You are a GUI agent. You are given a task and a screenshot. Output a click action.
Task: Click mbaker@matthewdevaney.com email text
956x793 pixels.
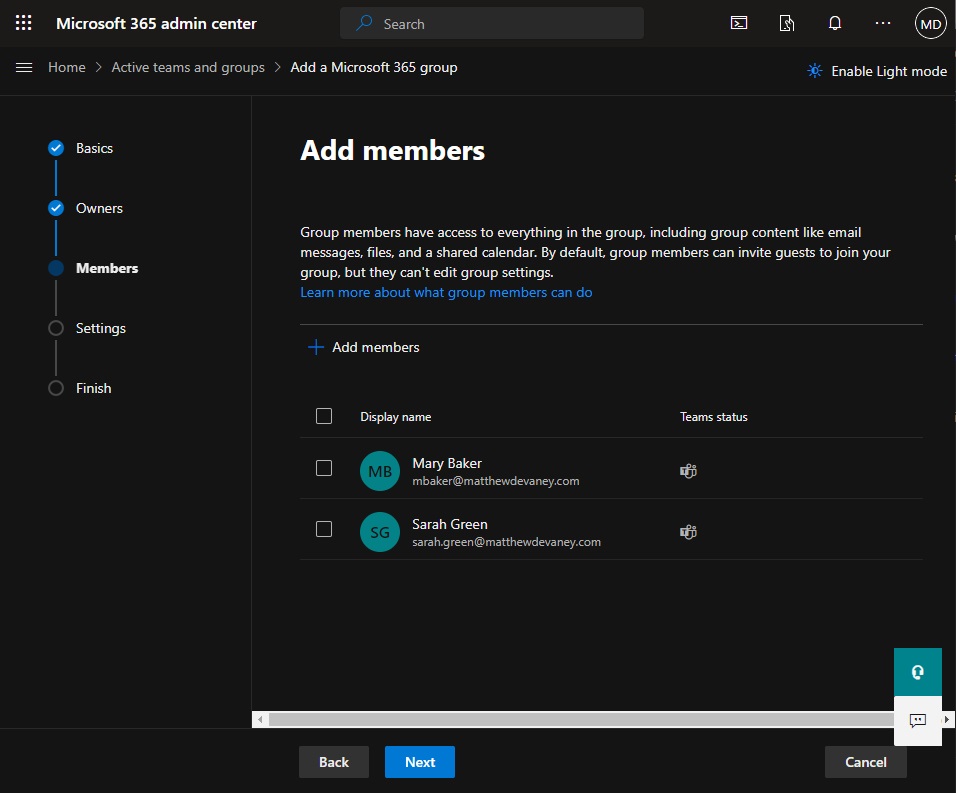point(496,481)
